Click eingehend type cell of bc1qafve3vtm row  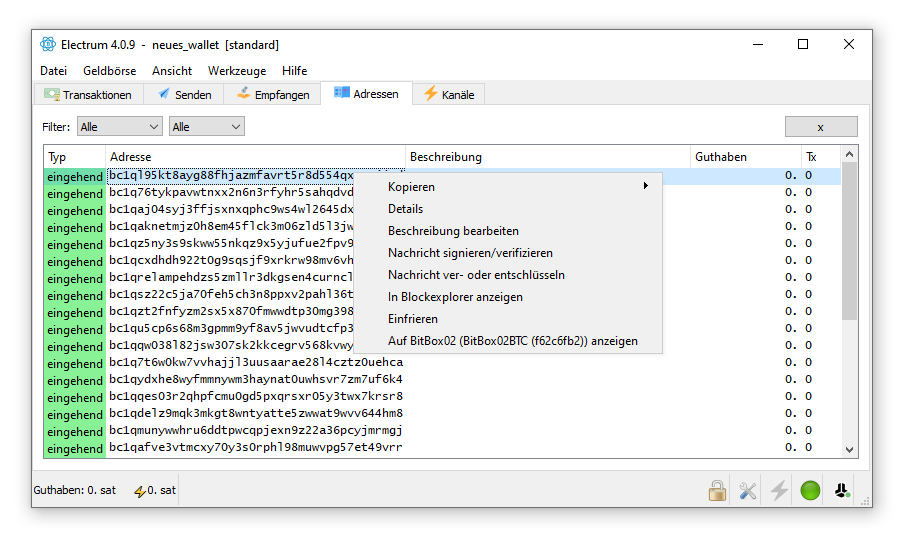coord(75,449)
